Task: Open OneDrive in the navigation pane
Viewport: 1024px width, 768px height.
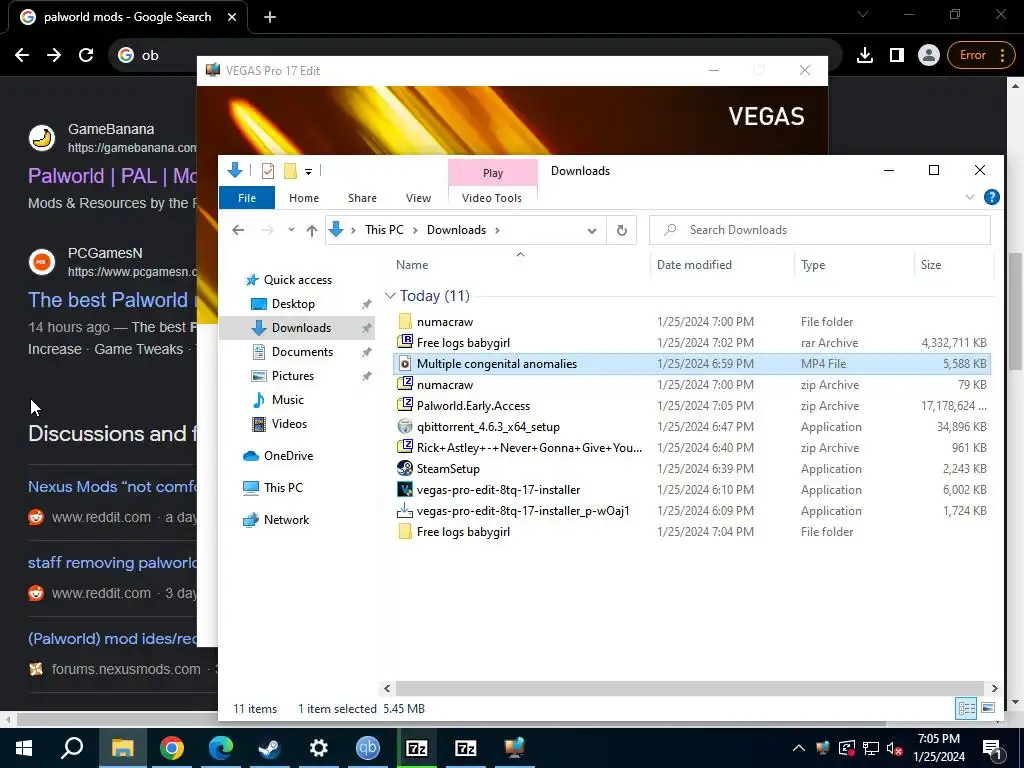Action: 288,456
